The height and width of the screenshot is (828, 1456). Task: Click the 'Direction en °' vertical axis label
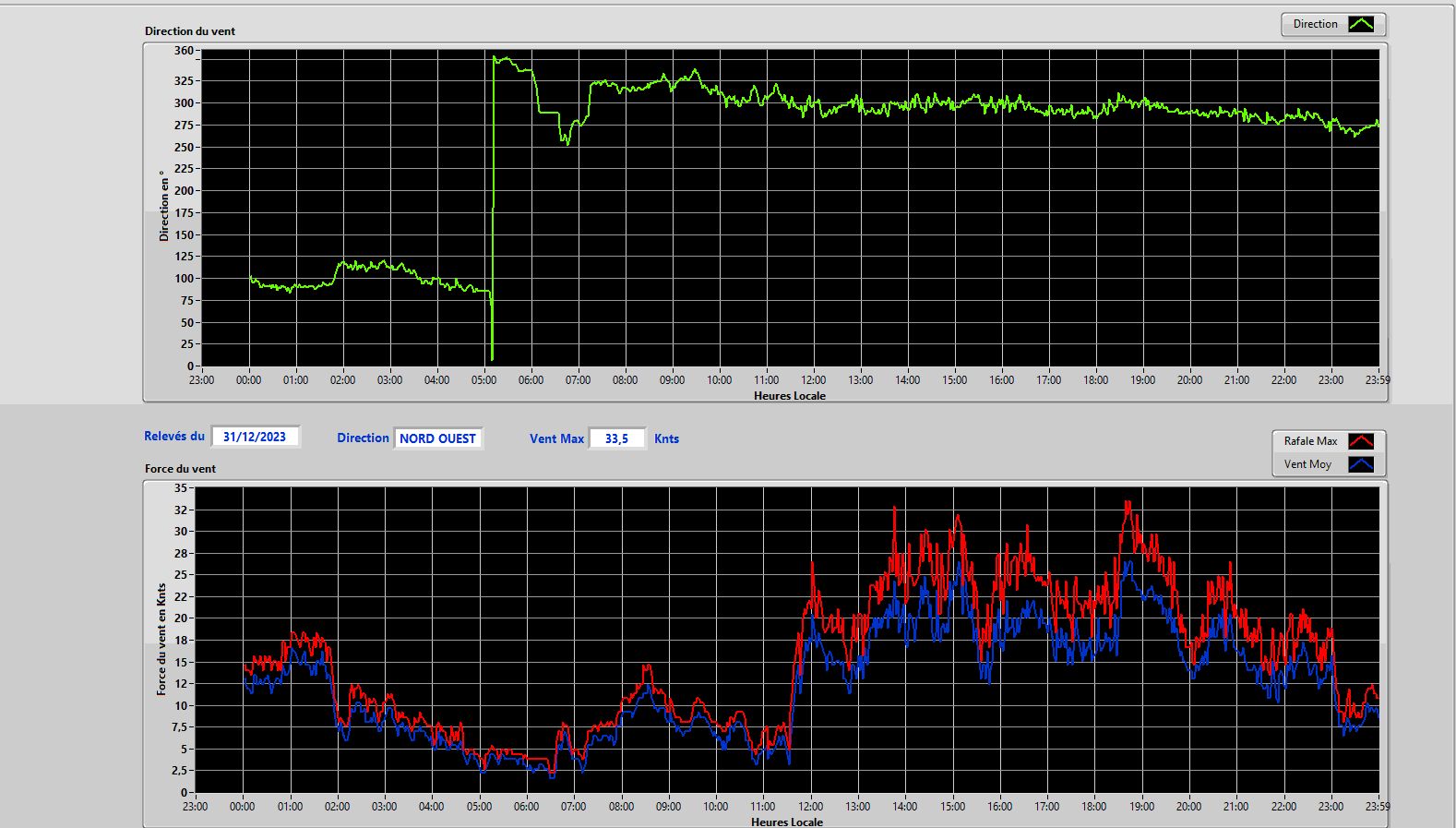[x=164, y=206]
